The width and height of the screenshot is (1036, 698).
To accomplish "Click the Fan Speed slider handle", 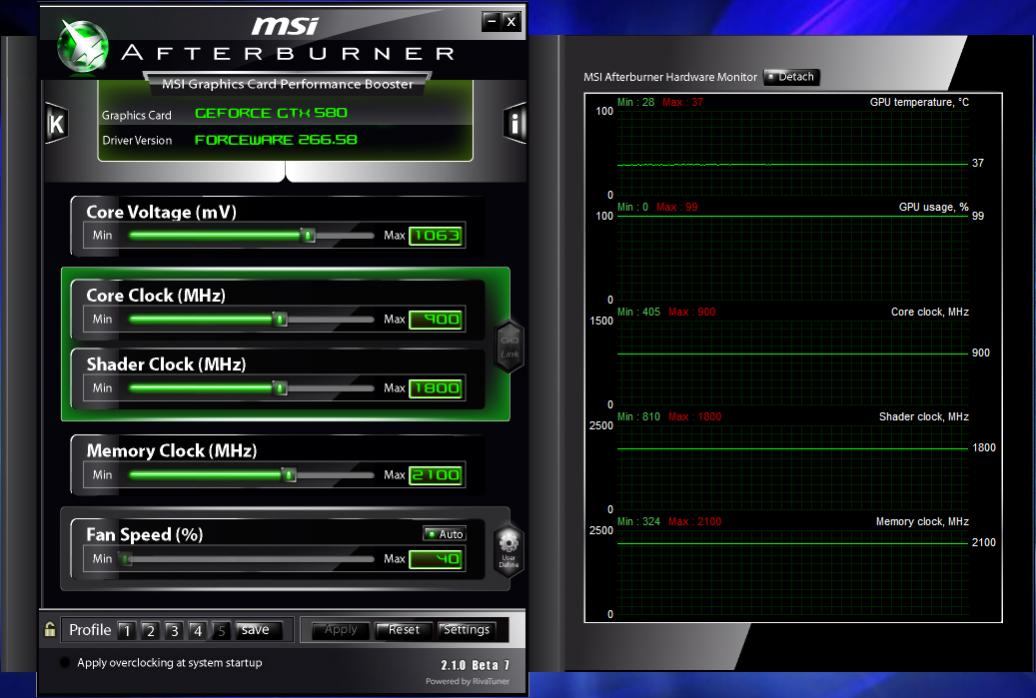I will pyautogui.click(x=126, y=559).
